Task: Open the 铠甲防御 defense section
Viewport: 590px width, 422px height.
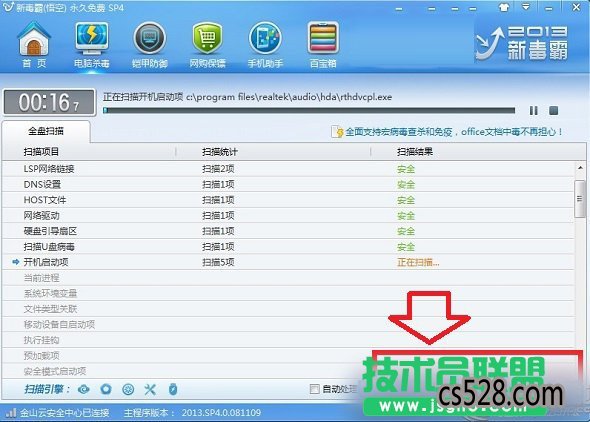Action: pyautogui.click(x=150, y=44)
